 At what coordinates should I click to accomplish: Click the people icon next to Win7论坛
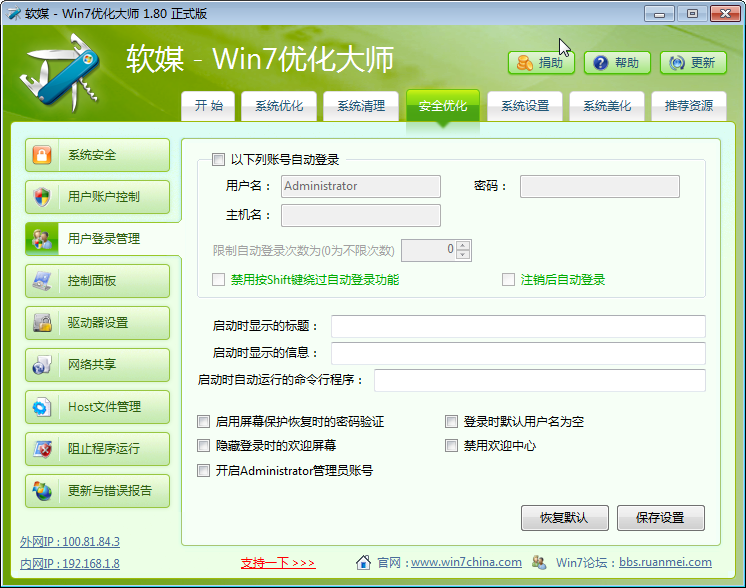[x=539, y=562]
